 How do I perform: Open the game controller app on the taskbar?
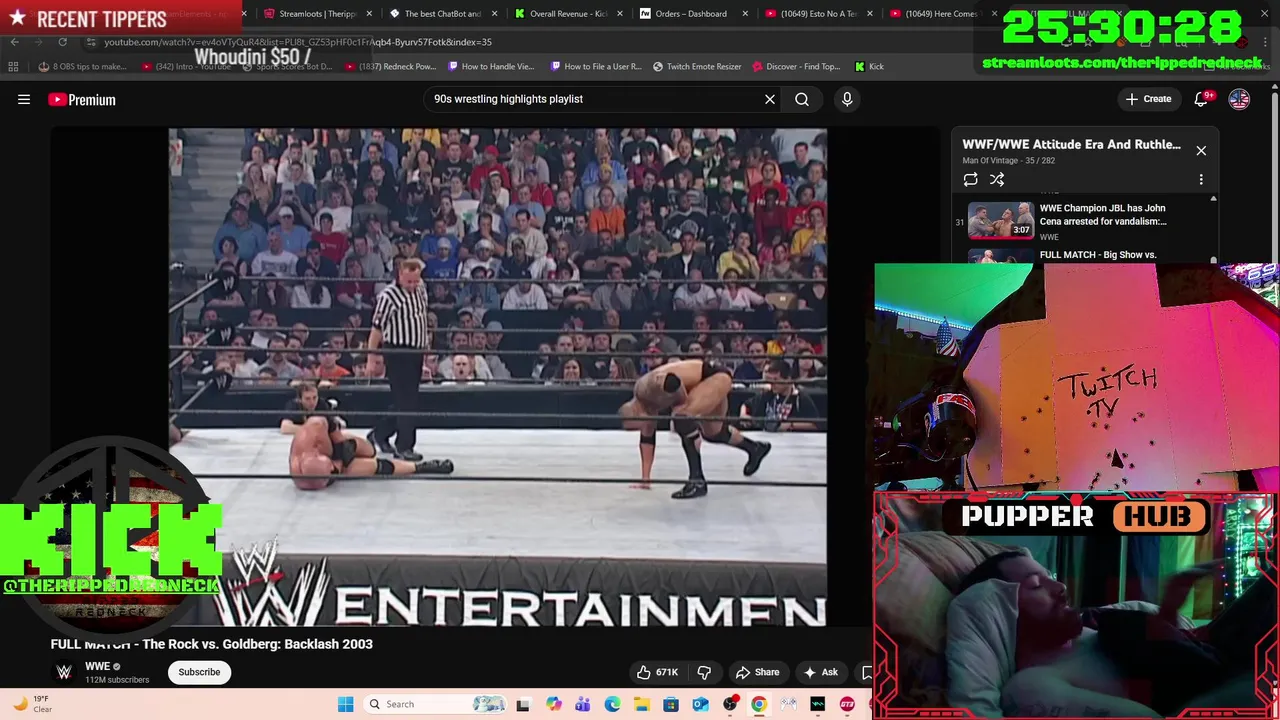[x=788, y=704]
